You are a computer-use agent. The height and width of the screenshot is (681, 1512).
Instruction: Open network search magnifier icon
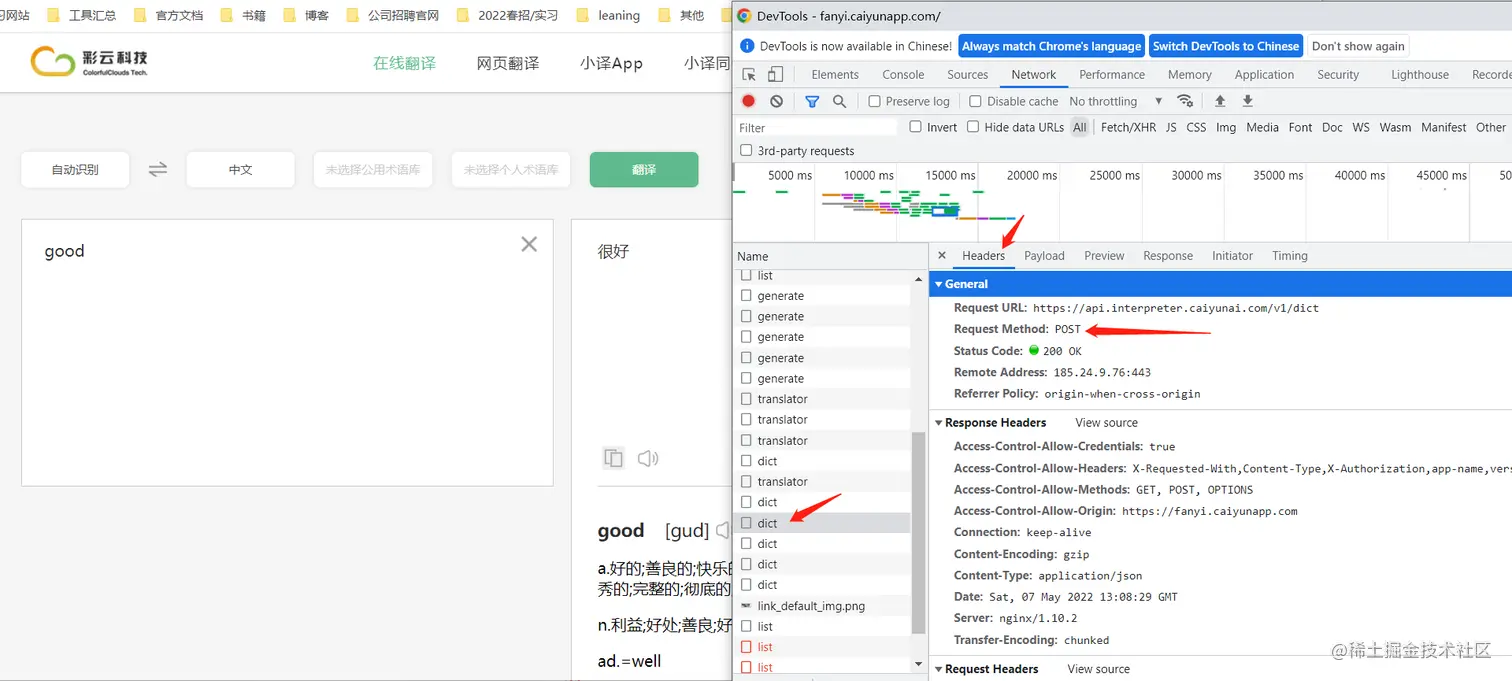click(840, 101)
